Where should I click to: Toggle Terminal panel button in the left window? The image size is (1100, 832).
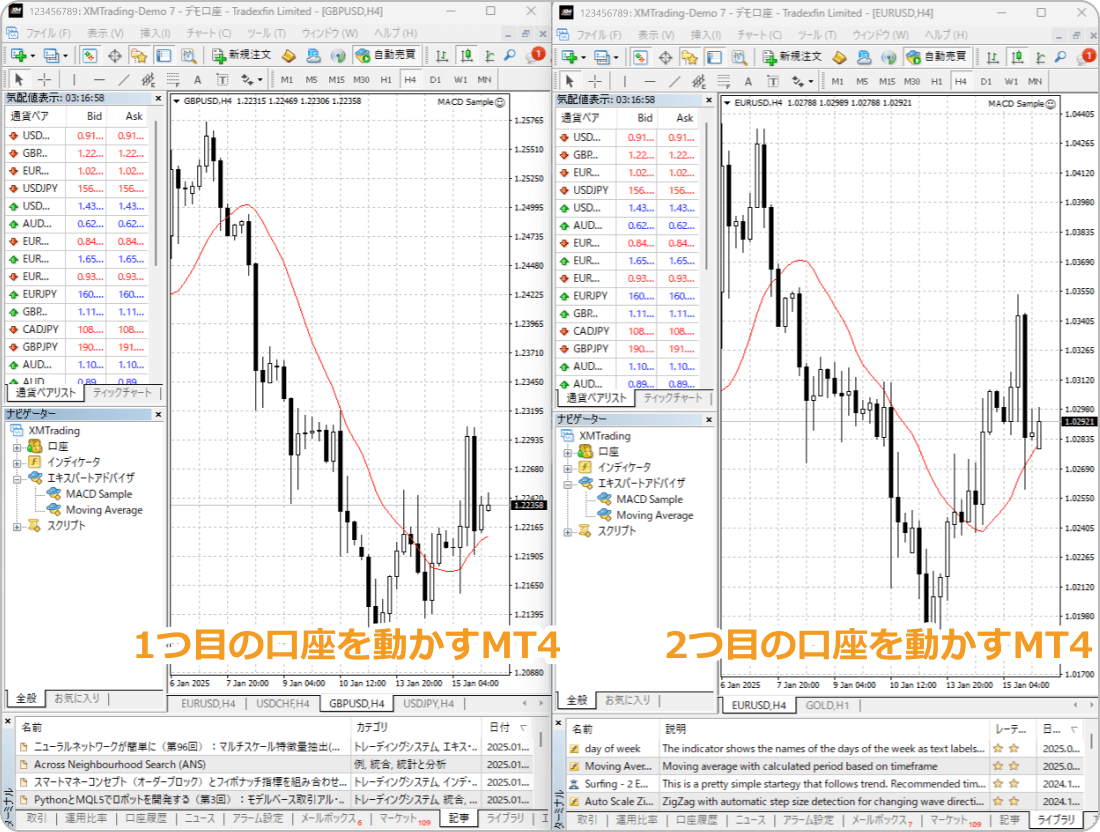click(163, 55)
